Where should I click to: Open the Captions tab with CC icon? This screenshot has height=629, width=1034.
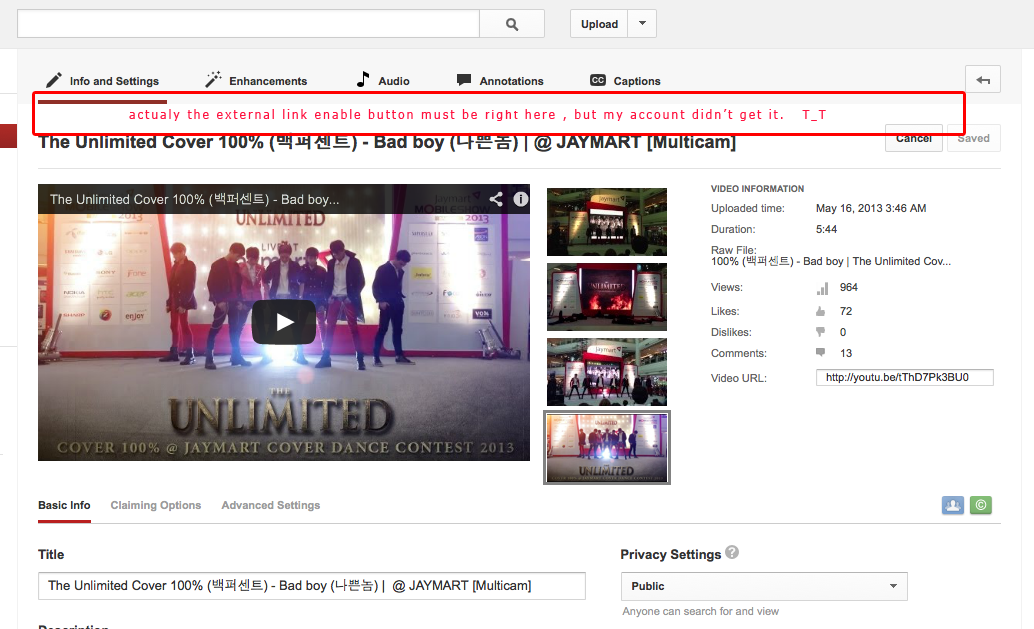pos(625,80)
